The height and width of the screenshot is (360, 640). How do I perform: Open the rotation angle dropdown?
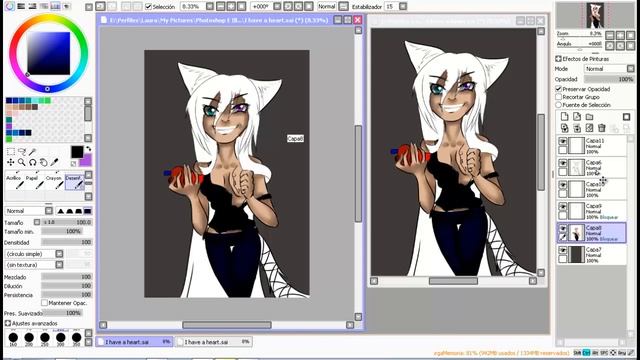pyautogui.click(x=277, y=7)
